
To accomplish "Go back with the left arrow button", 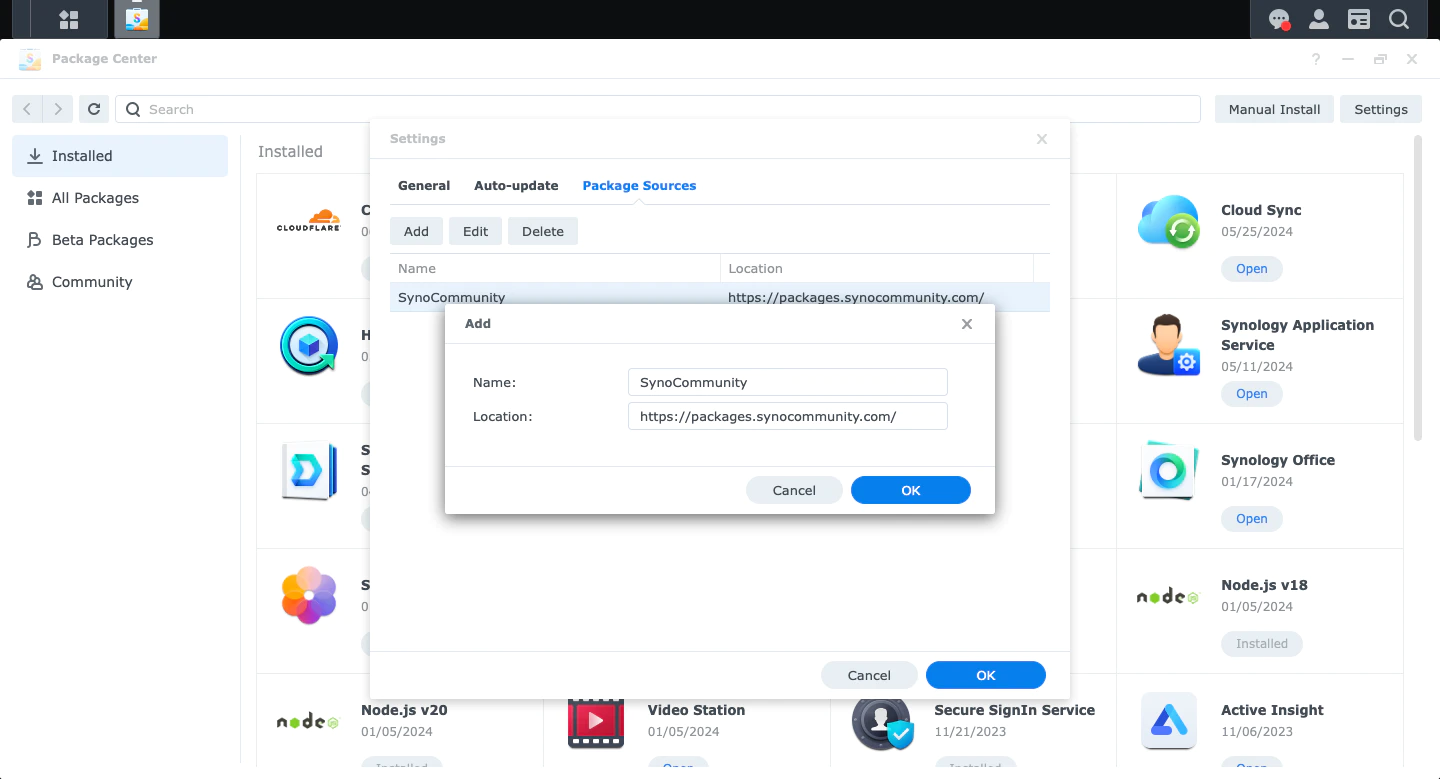I will [x=27, y=109].
